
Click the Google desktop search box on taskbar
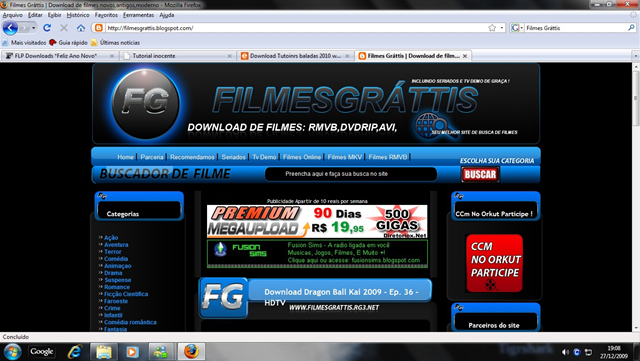tap(42, 352)
